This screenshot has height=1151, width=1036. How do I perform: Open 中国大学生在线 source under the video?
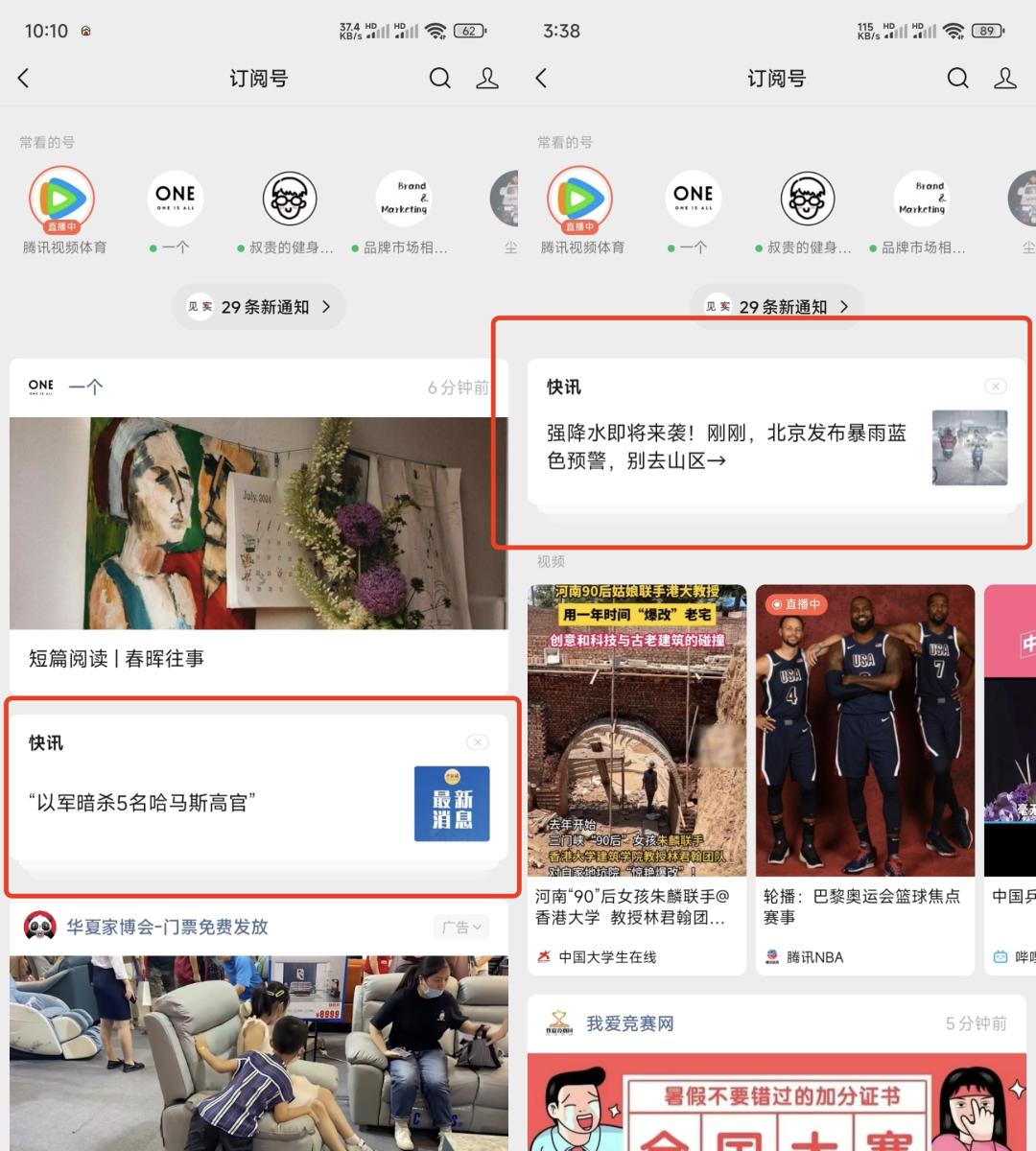pos(606,956)
